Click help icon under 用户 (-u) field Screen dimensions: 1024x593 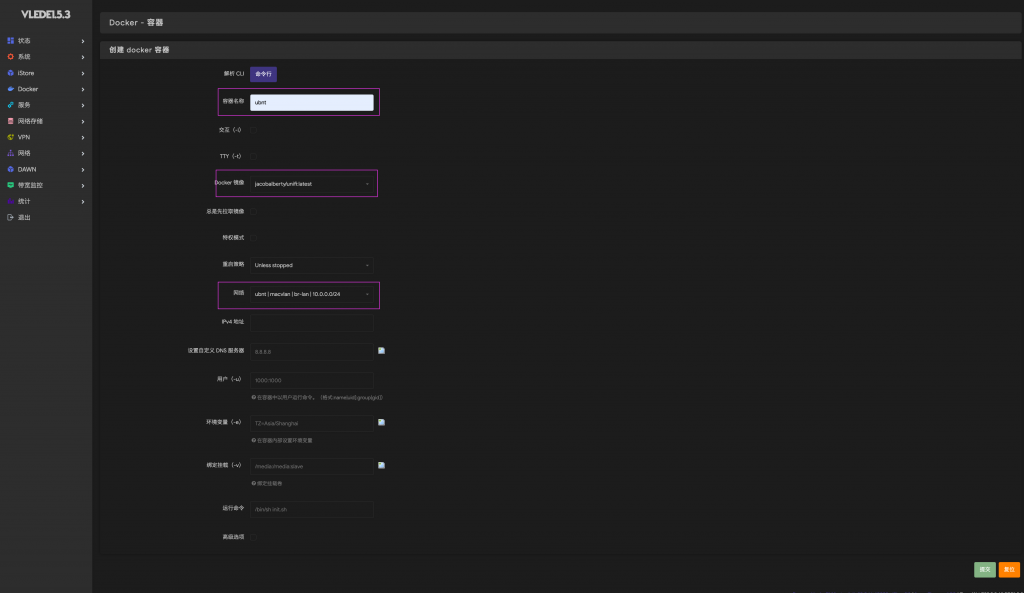coord(253,397)
